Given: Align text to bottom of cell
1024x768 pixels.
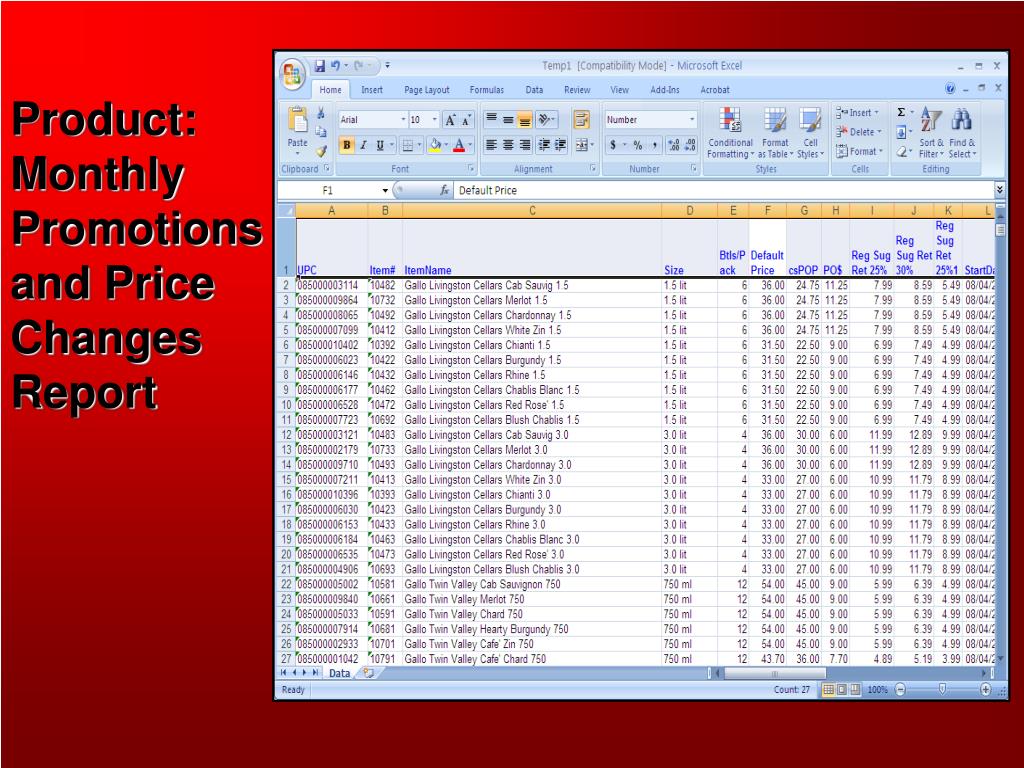Looking at the screenshot, I should [524, 120].
